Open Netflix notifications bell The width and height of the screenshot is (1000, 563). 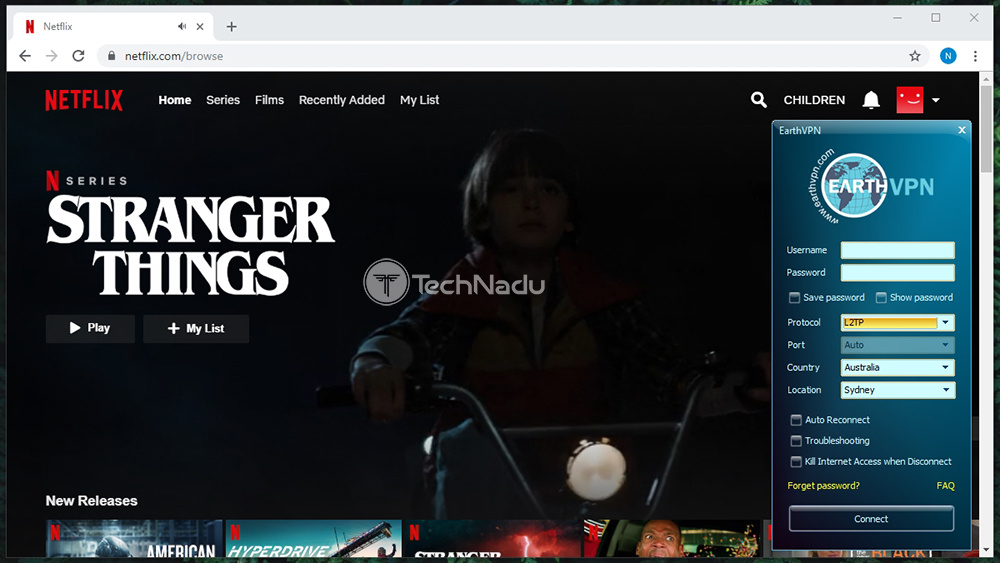[x=871, y=100]
